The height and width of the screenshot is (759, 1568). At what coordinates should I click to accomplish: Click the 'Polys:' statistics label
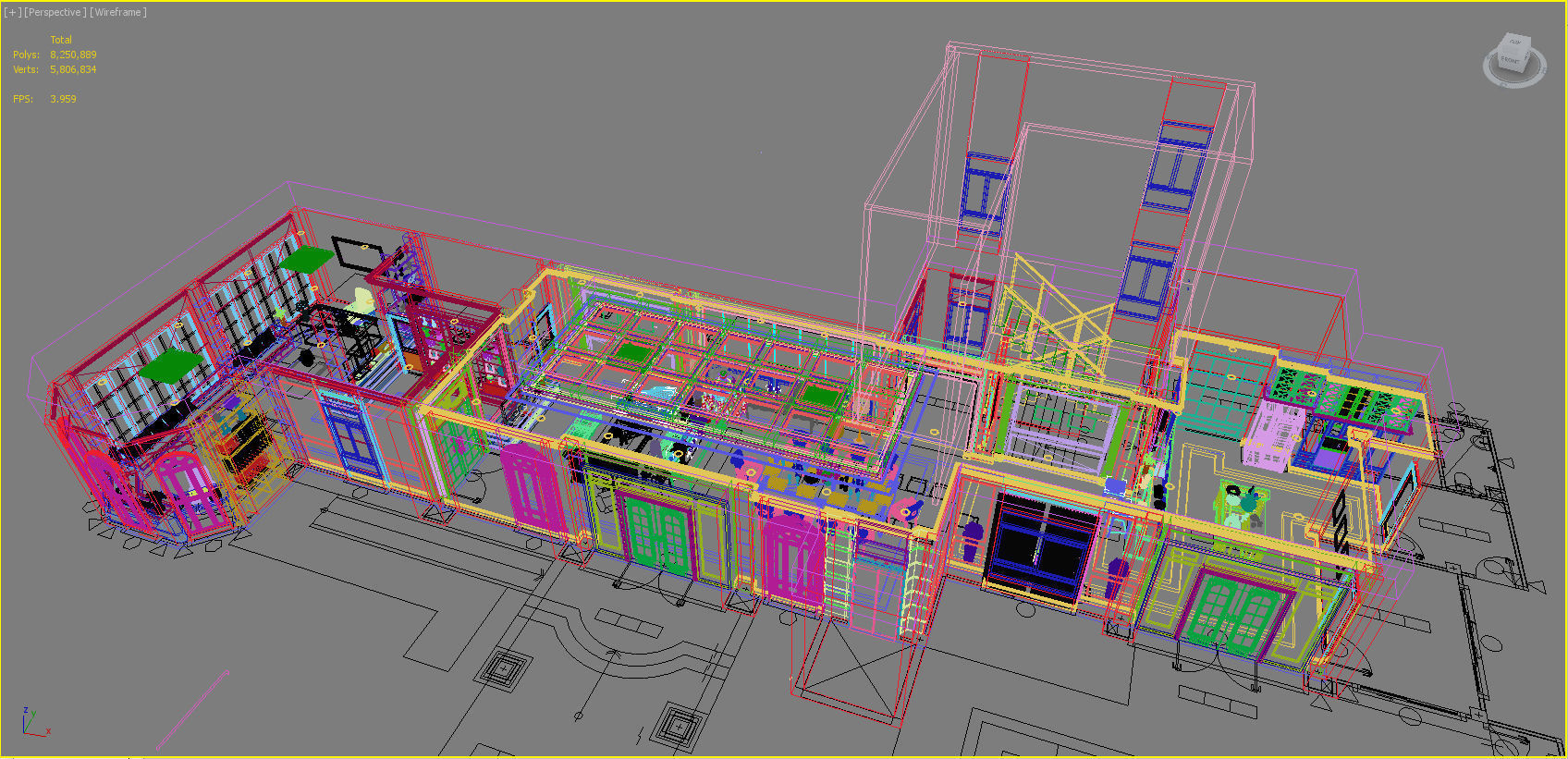click(x=26, y=55)
